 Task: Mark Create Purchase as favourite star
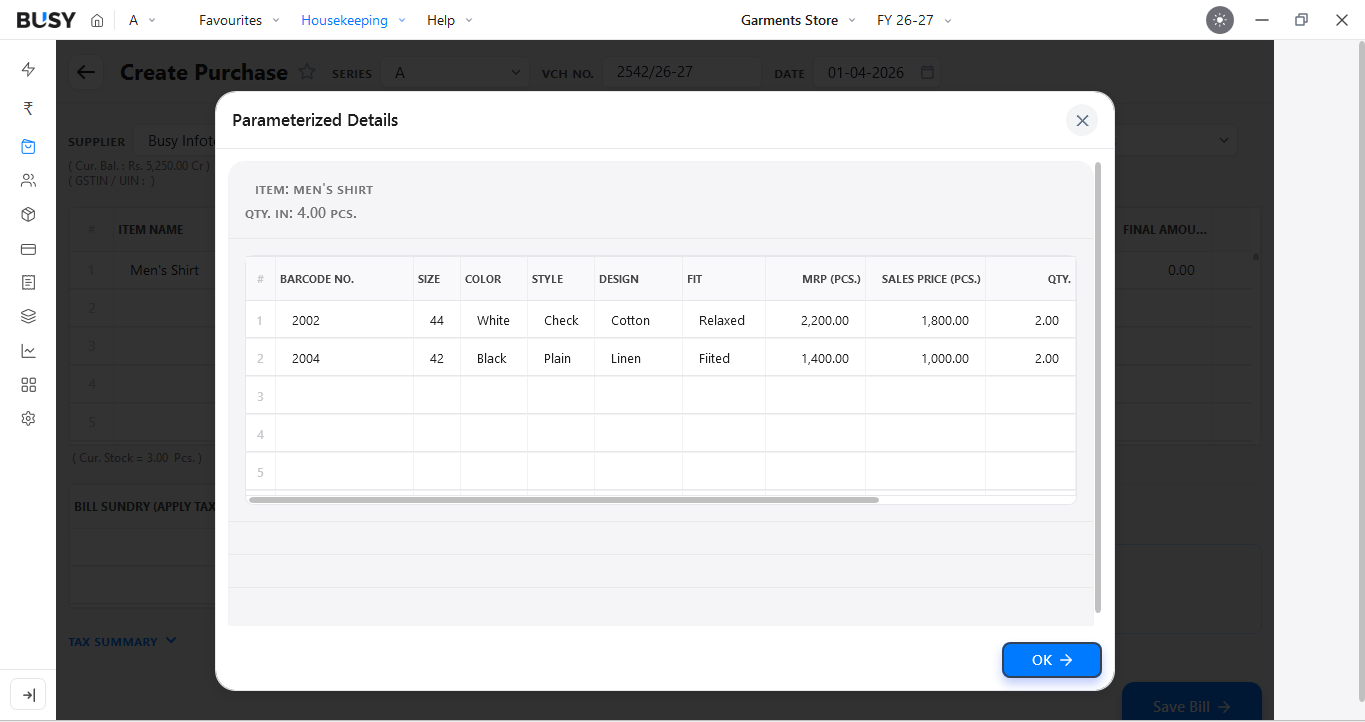click(308, 72)
